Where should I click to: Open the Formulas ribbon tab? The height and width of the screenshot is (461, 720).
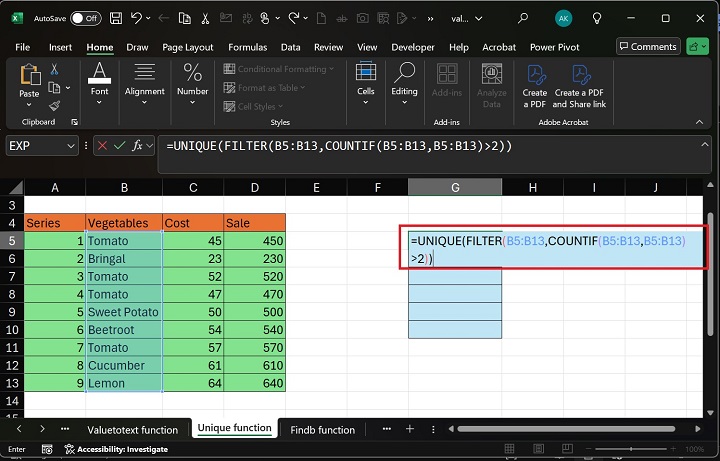coord(247,47)
